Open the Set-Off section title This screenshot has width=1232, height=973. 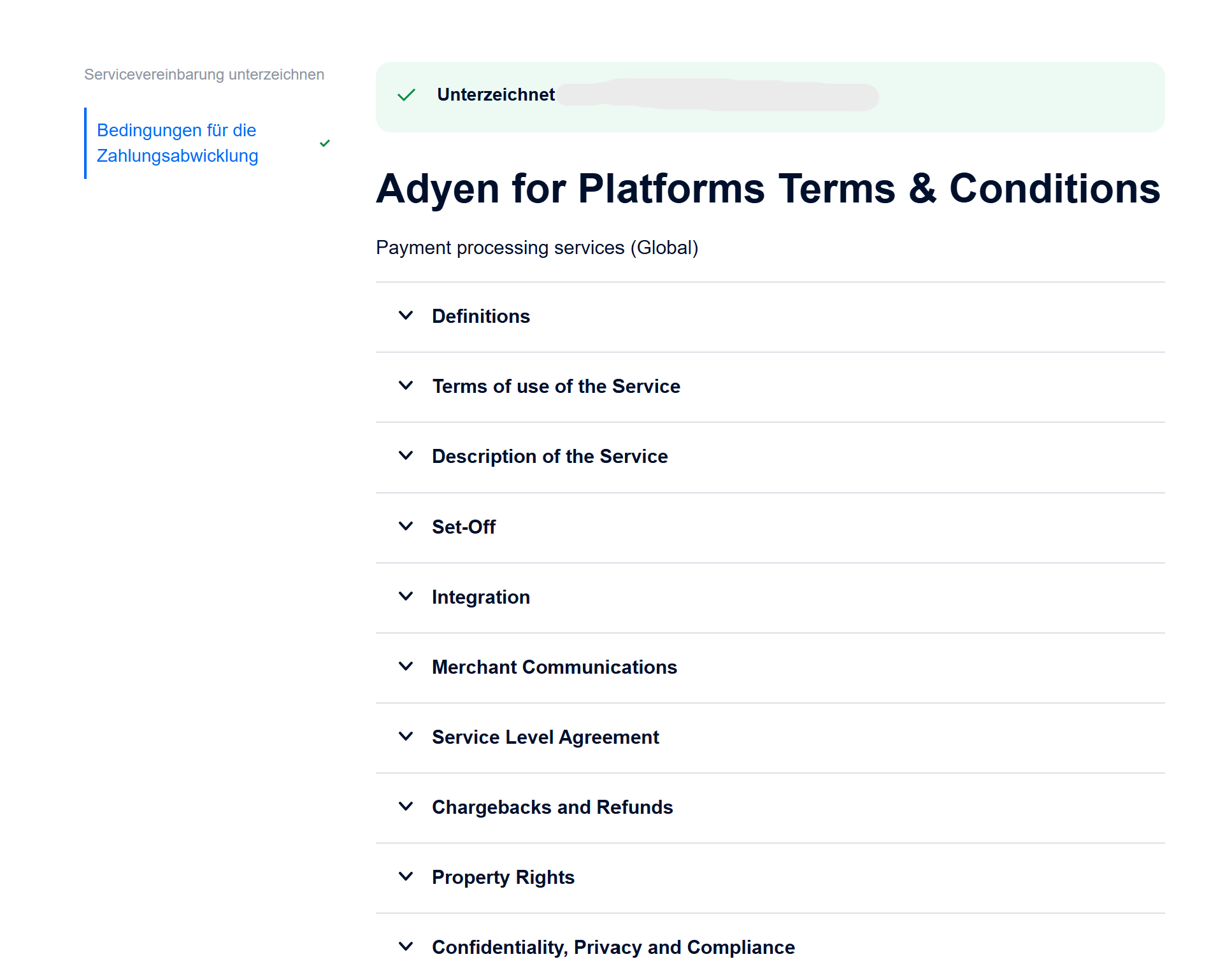coord(463,527)
